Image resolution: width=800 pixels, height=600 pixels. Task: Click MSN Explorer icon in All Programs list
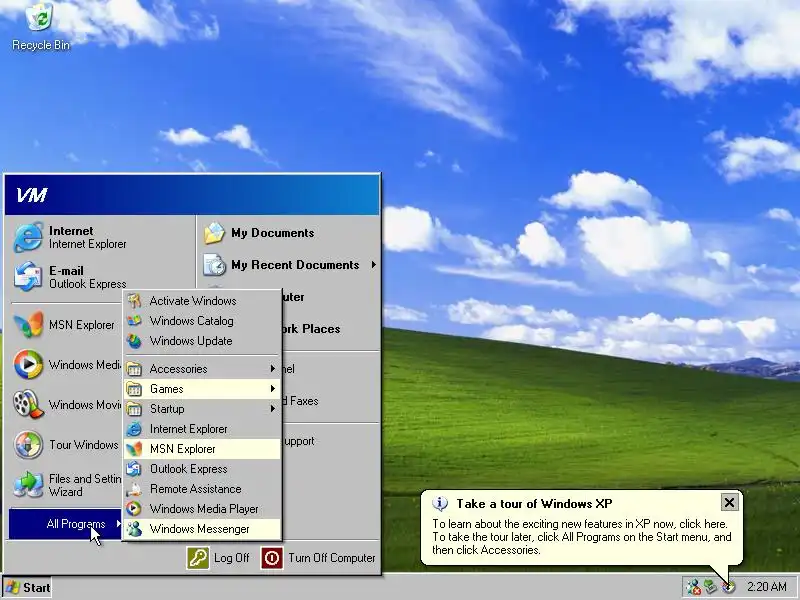pos(134,449)
